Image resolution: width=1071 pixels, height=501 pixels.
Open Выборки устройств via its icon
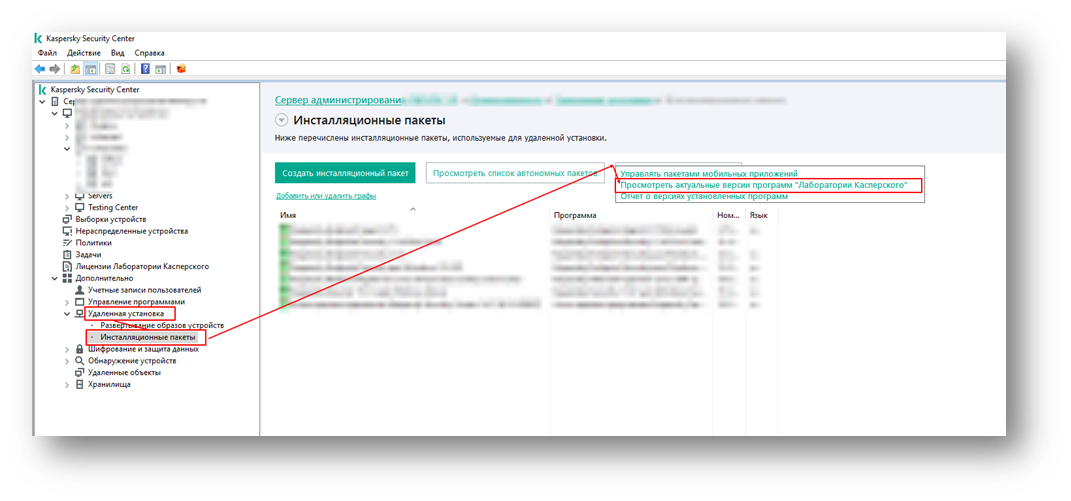67,219
